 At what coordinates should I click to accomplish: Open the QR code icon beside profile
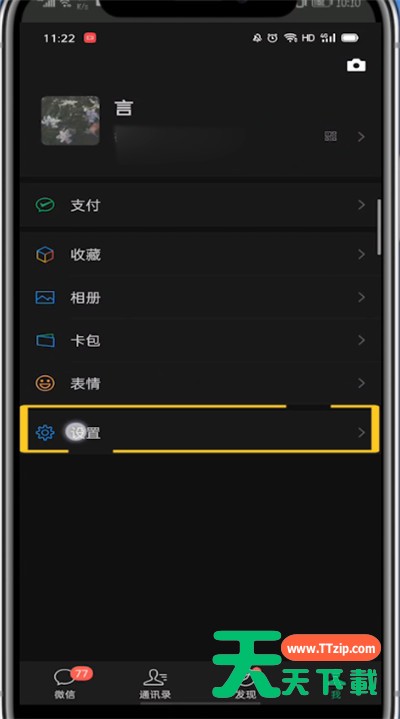331,136
